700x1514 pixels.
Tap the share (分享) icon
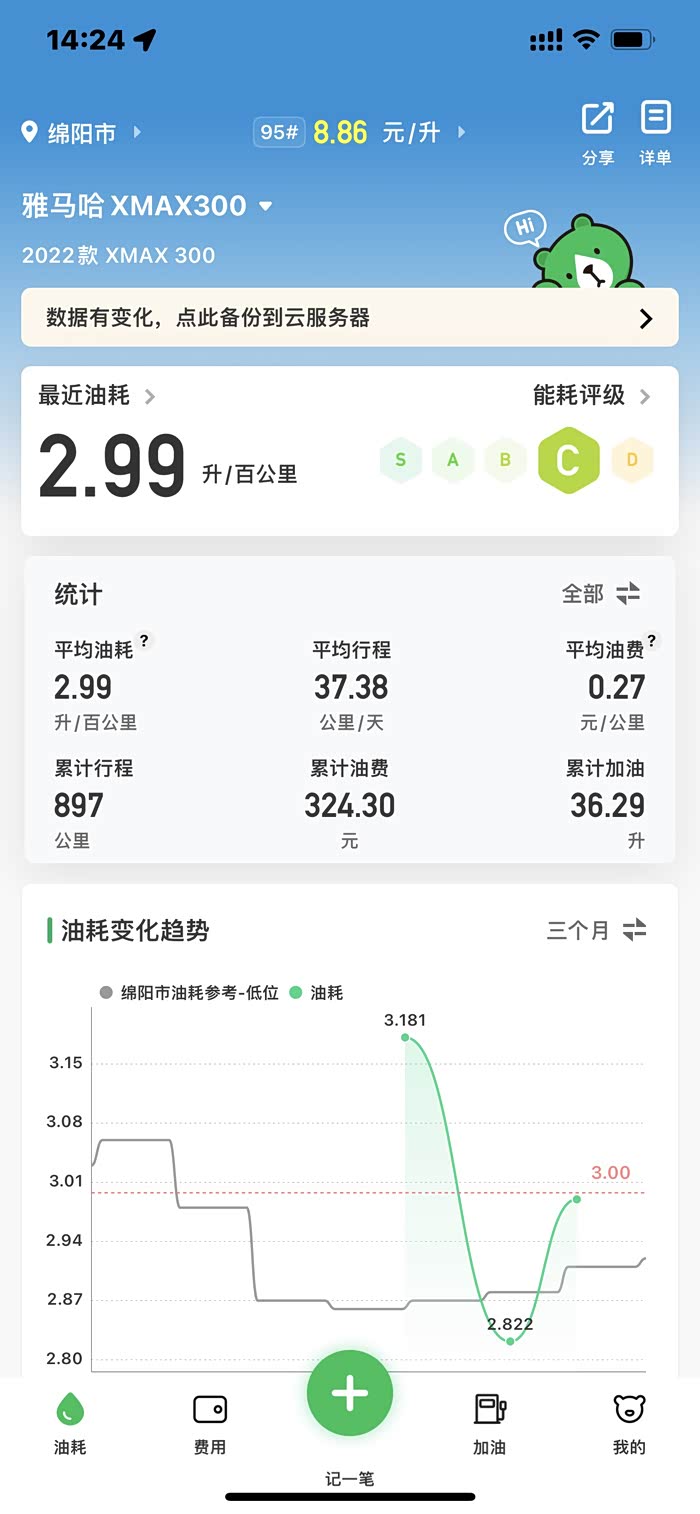pyautogui.click(x=598, y=120)
